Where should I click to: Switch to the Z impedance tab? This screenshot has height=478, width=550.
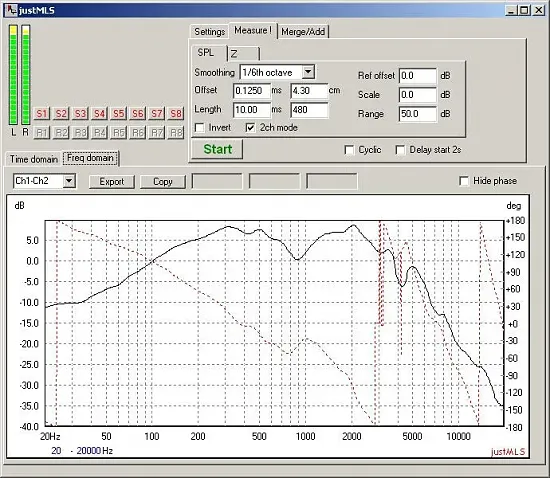click(243, 54)
